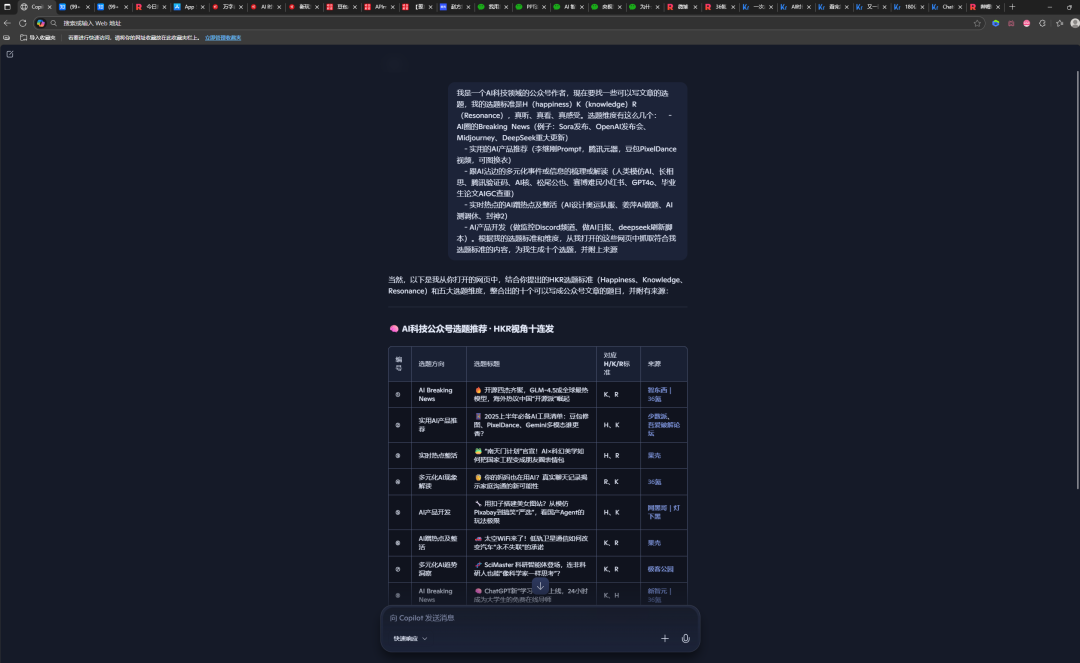
Task: Start voice input with the microphone icon
Action: point(685,638)
